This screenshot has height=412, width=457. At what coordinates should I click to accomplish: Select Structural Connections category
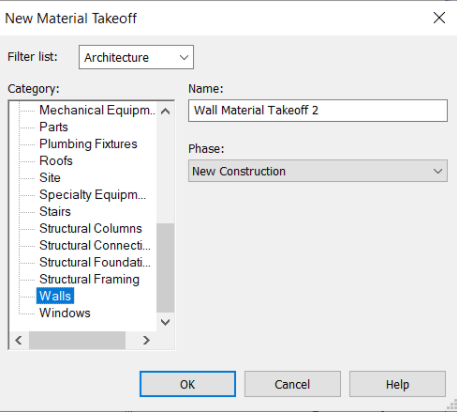click(95, 245)
